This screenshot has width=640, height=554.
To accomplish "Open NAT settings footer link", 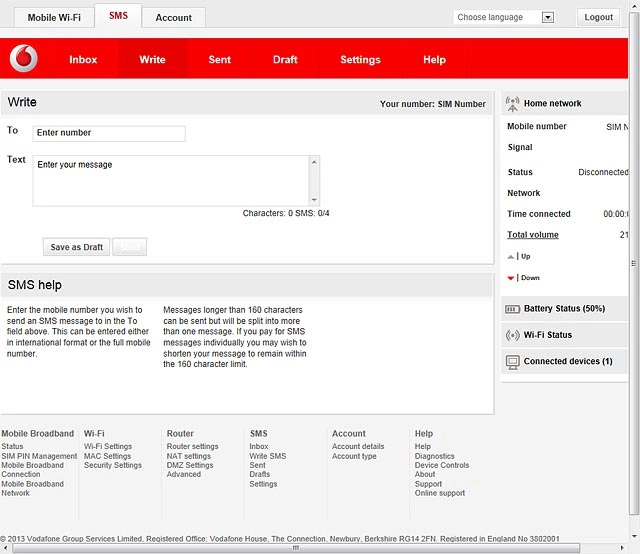I will tap(189, 456).
